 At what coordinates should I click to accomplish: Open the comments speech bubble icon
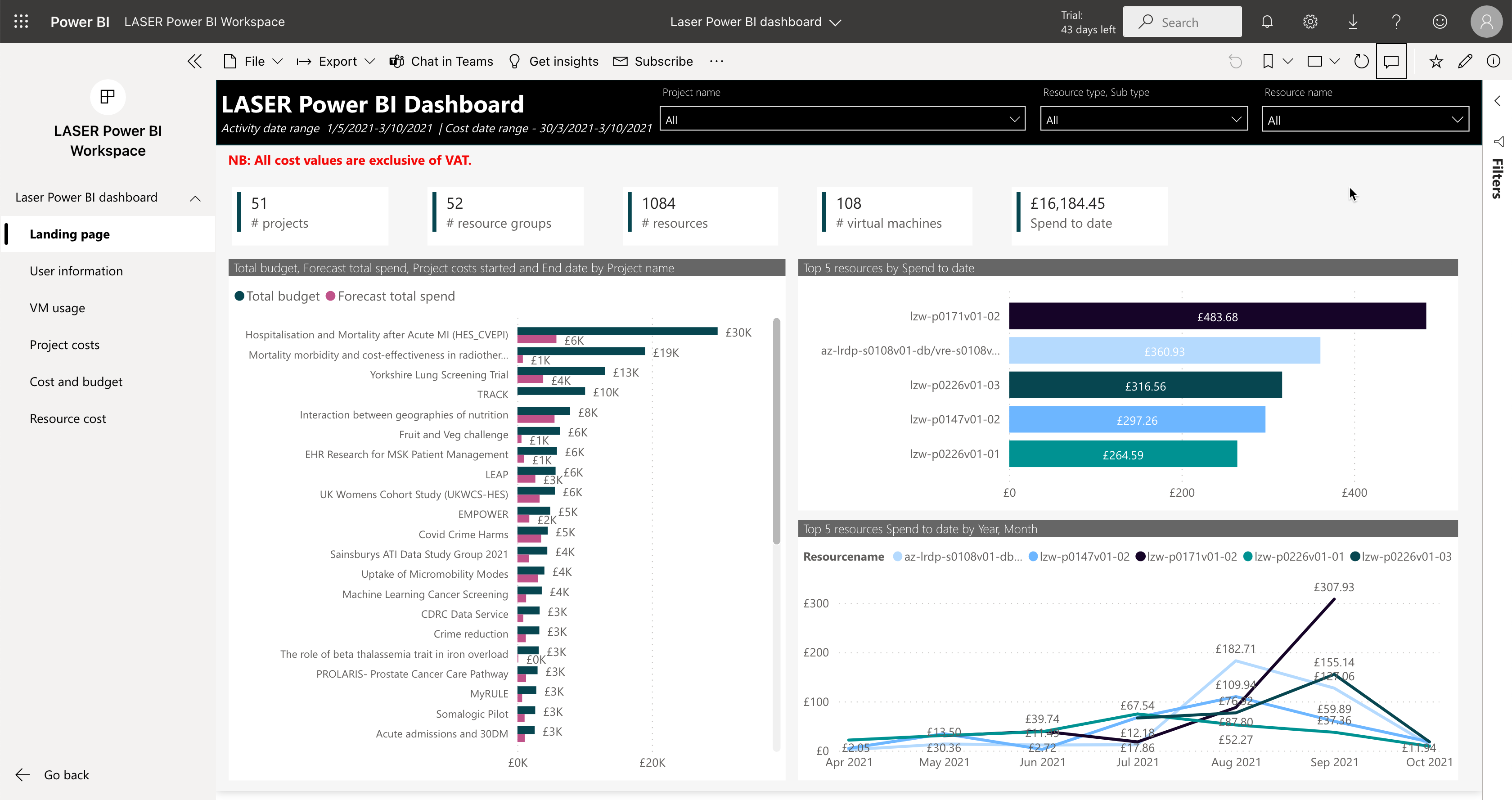click(1391, 61)
